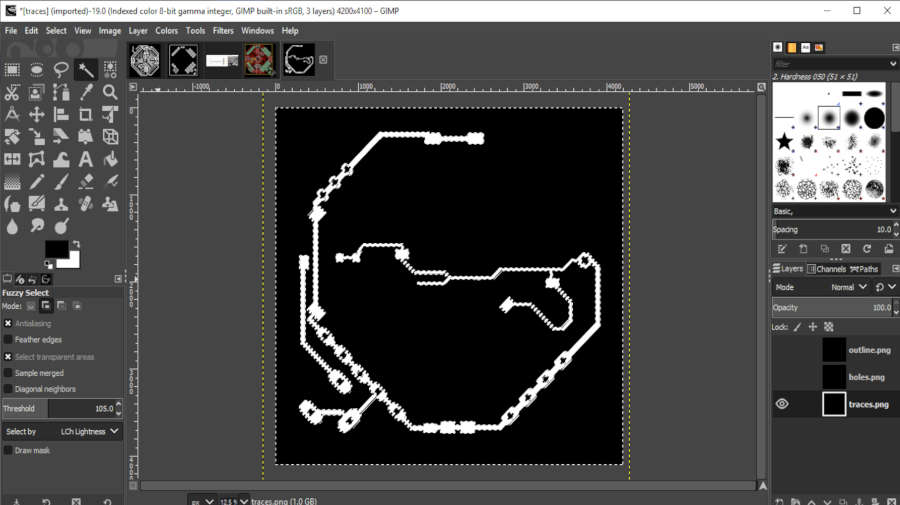Select the star brush thumbnail
Image resolution: width=900 pixels, height=505 pixels.
(x=784, y=141)
